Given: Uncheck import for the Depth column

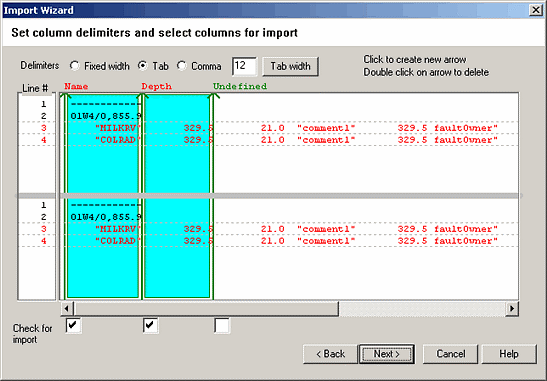Looking at the screenshot, I should coord(150,326).
